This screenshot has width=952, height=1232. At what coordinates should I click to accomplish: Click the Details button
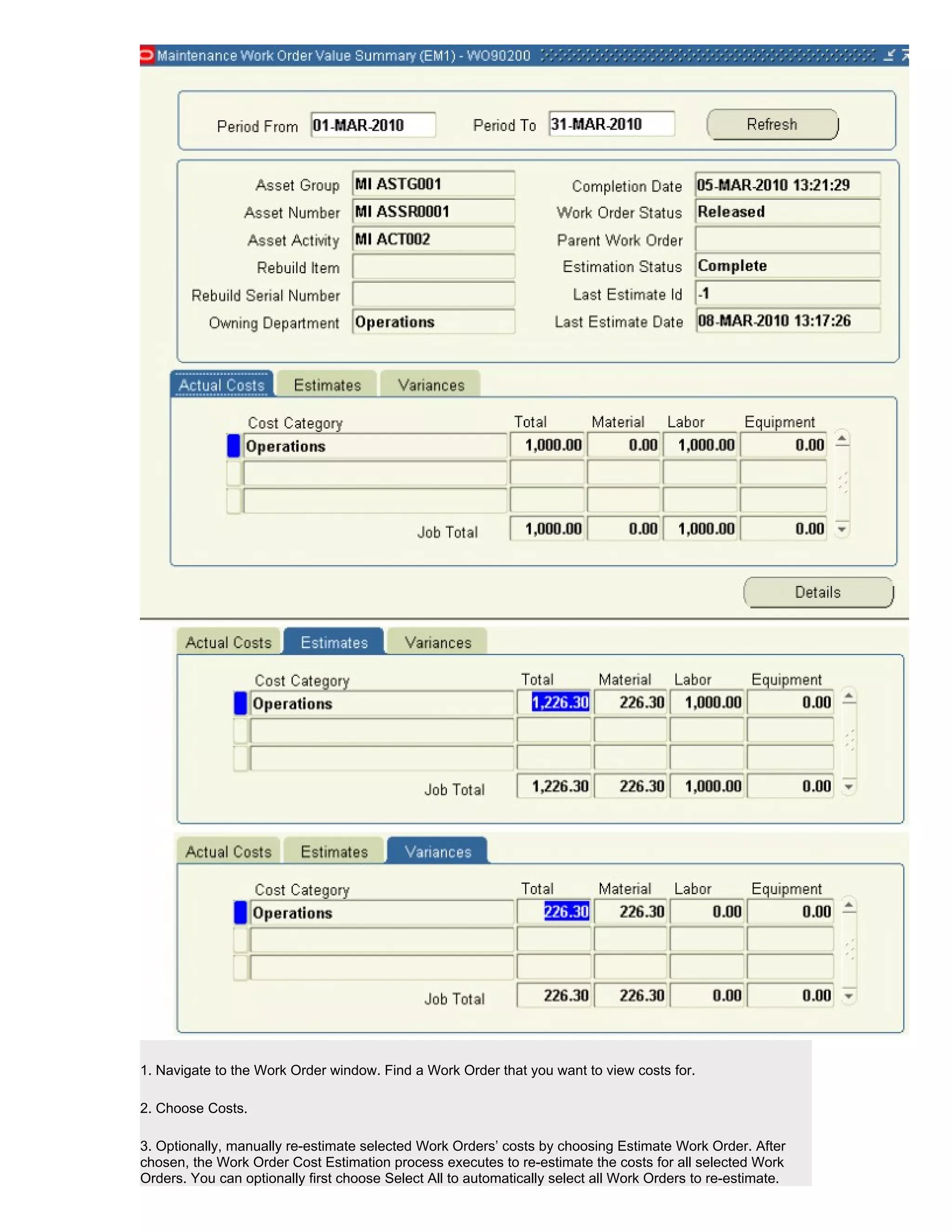coord(818,592)
